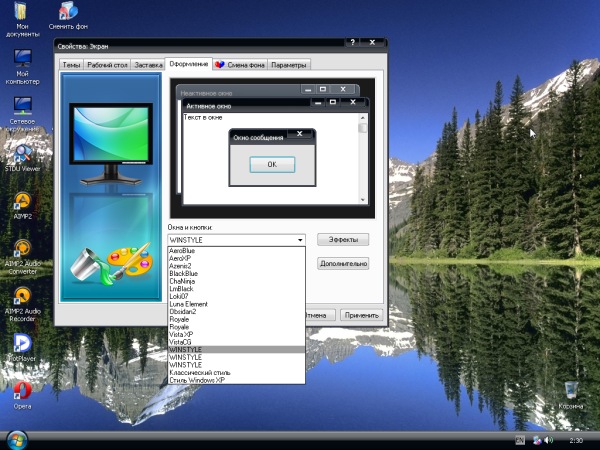Choose AeroBlue from the style list
600x450 pixels.
(184, 251)
